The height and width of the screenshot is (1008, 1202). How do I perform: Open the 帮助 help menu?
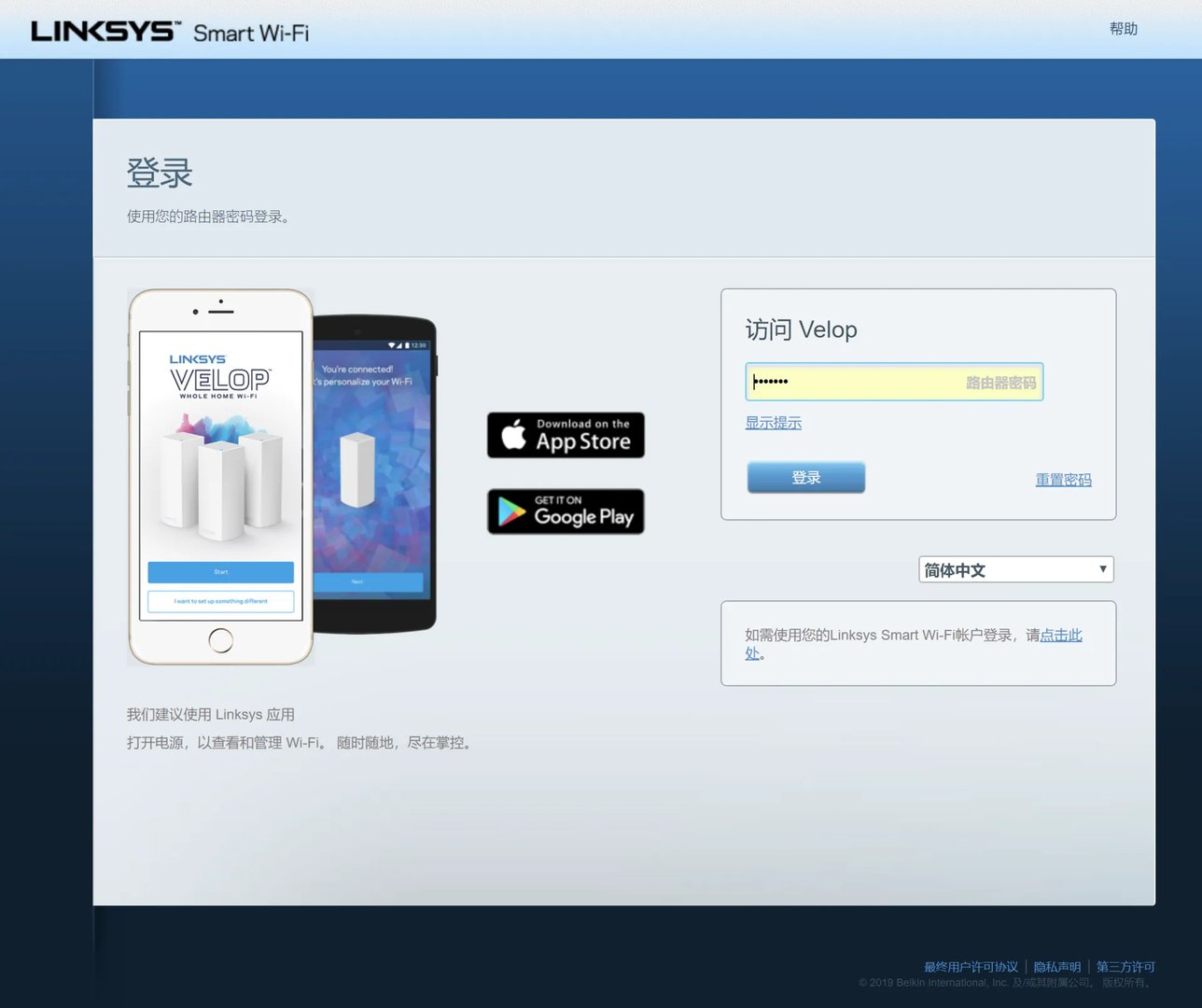pyautogui.click(x=1124, y=29)
